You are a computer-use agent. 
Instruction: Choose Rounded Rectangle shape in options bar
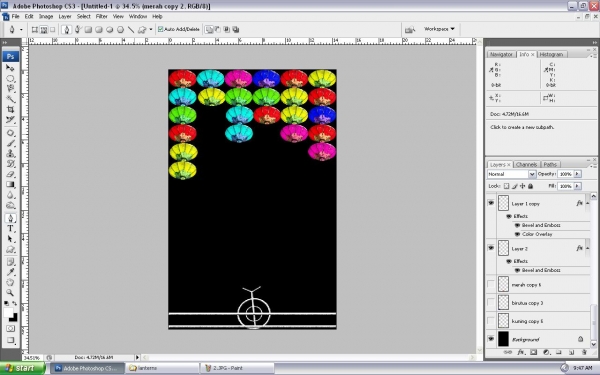99,29
